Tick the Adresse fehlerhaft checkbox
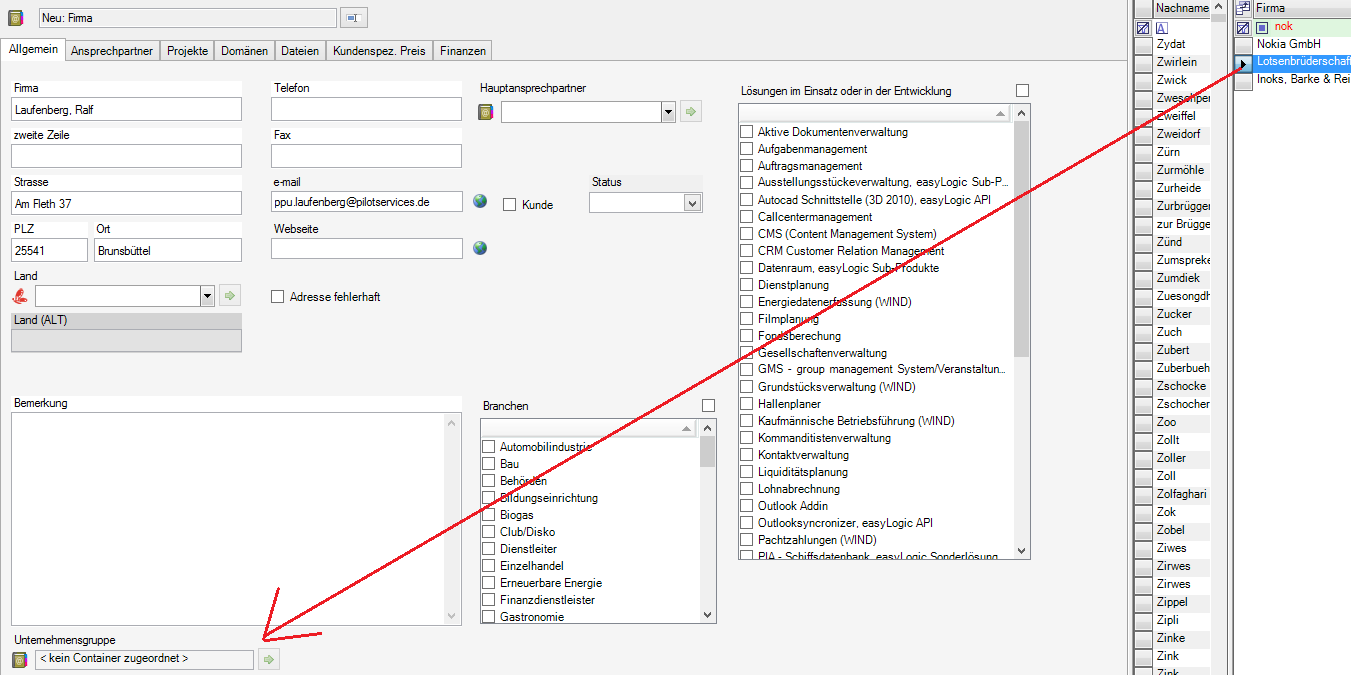This screenshot has width=1351, height=675. (x=278, y=297)
